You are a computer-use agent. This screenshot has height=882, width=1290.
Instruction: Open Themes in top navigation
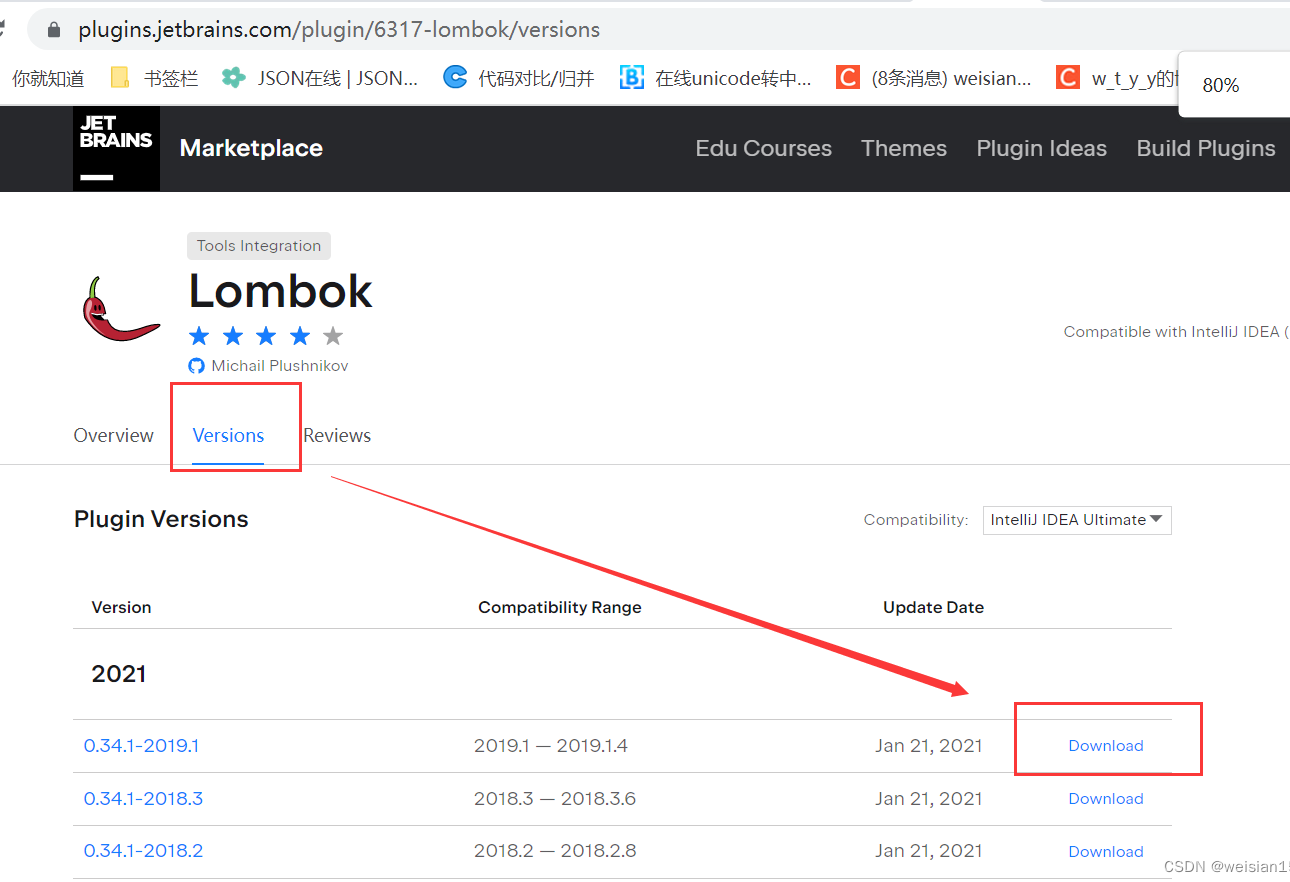[x=904, y=148]
